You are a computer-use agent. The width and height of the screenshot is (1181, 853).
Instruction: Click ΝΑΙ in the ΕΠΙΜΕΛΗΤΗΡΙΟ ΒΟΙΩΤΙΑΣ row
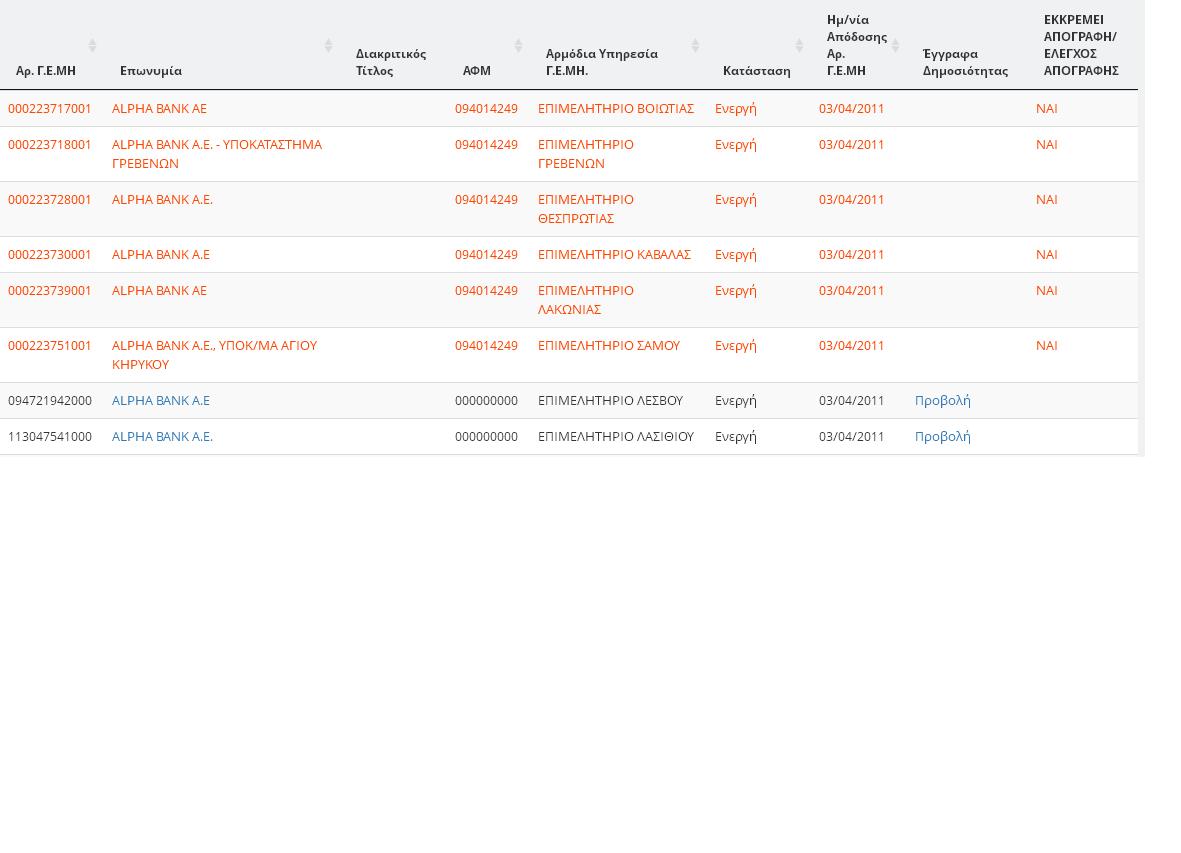[x=1046, y=108]
